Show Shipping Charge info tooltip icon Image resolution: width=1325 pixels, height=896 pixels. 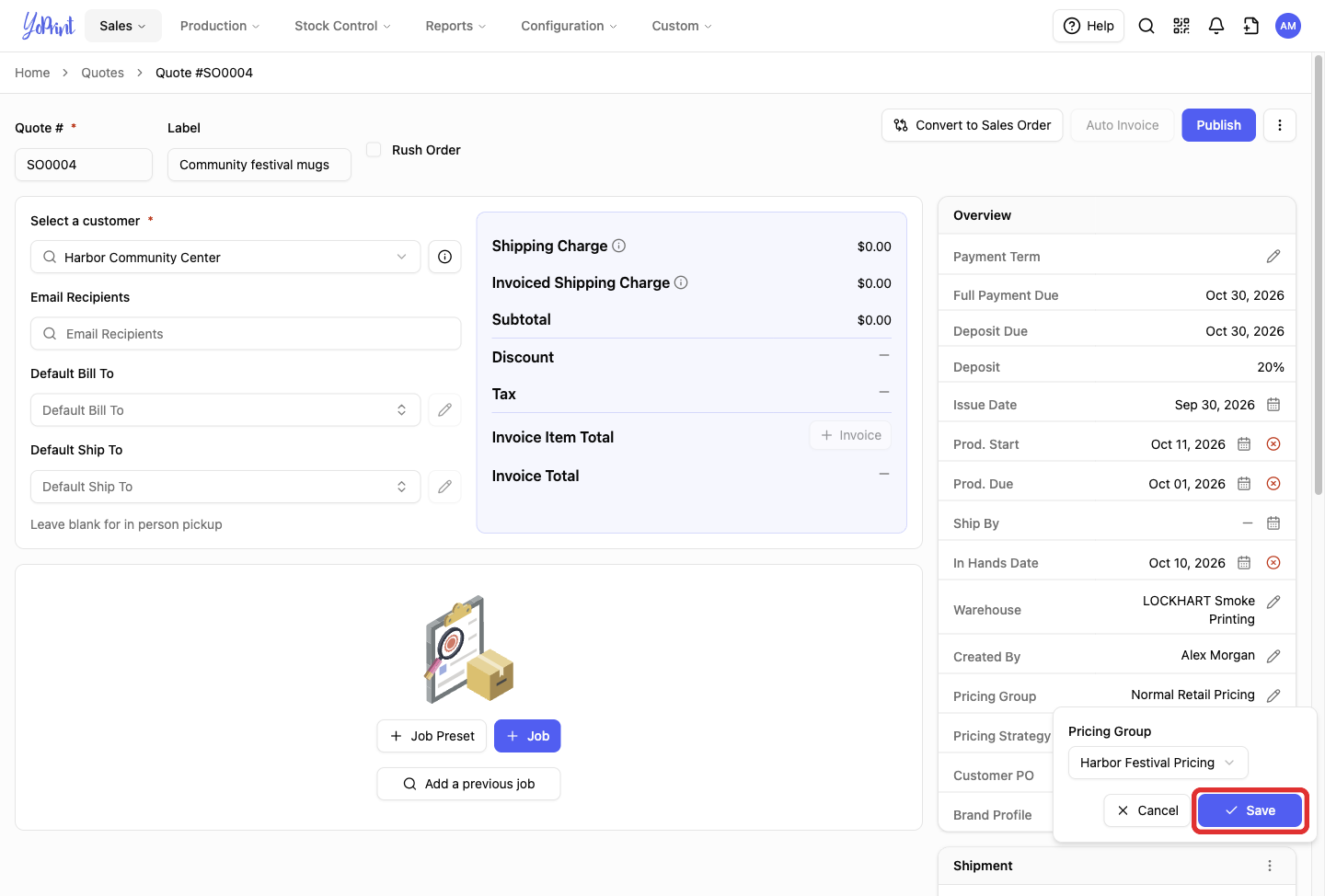tap(619, 246)
